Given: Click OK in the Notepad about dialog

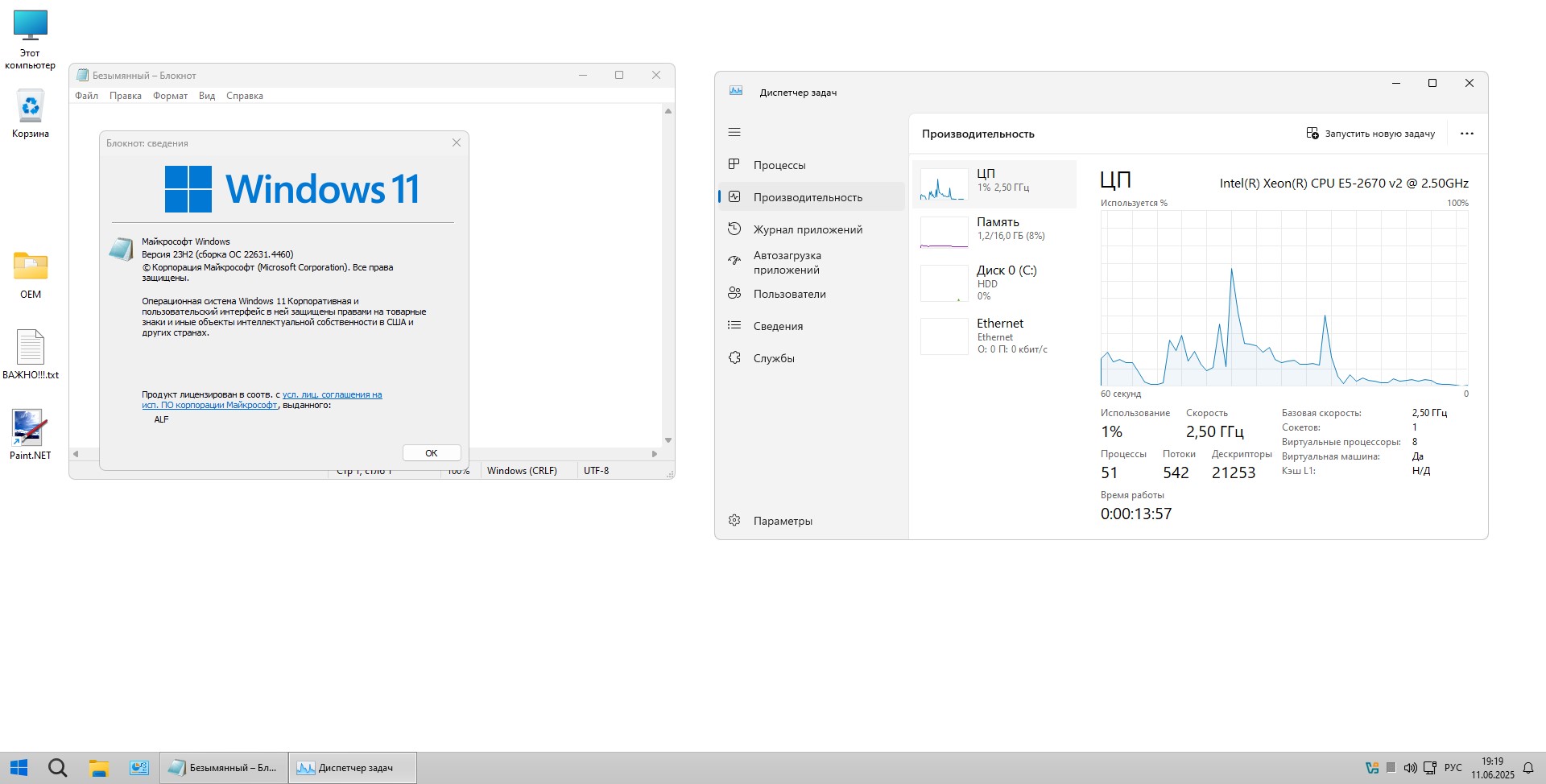Looking at the screenshot, I should click(432, 453).
